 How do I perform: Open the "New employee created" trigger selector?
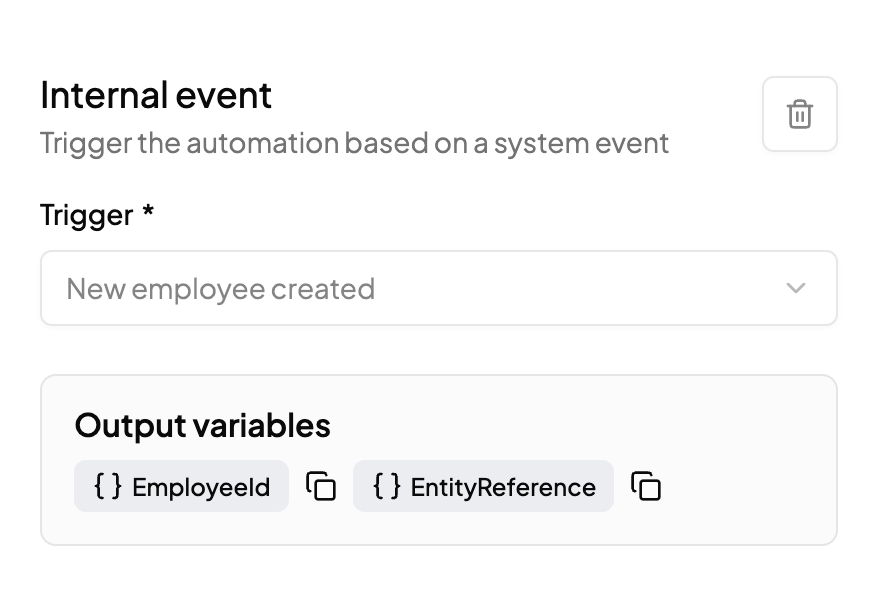click(x=438, y=288)
